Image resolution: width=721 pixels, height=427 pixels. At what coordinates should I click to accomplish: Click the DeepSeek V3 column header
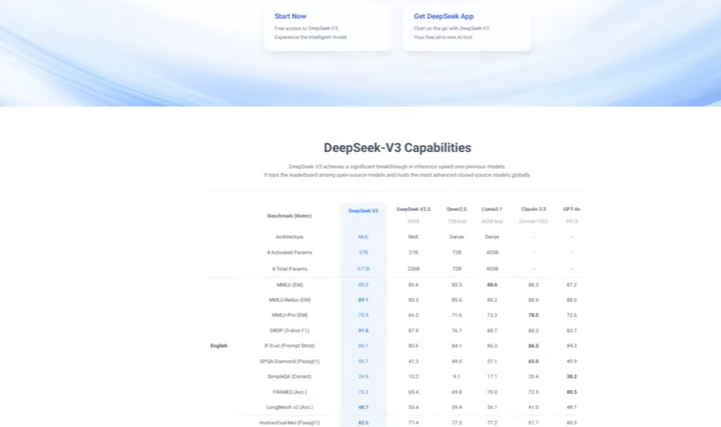click(363, 211)
